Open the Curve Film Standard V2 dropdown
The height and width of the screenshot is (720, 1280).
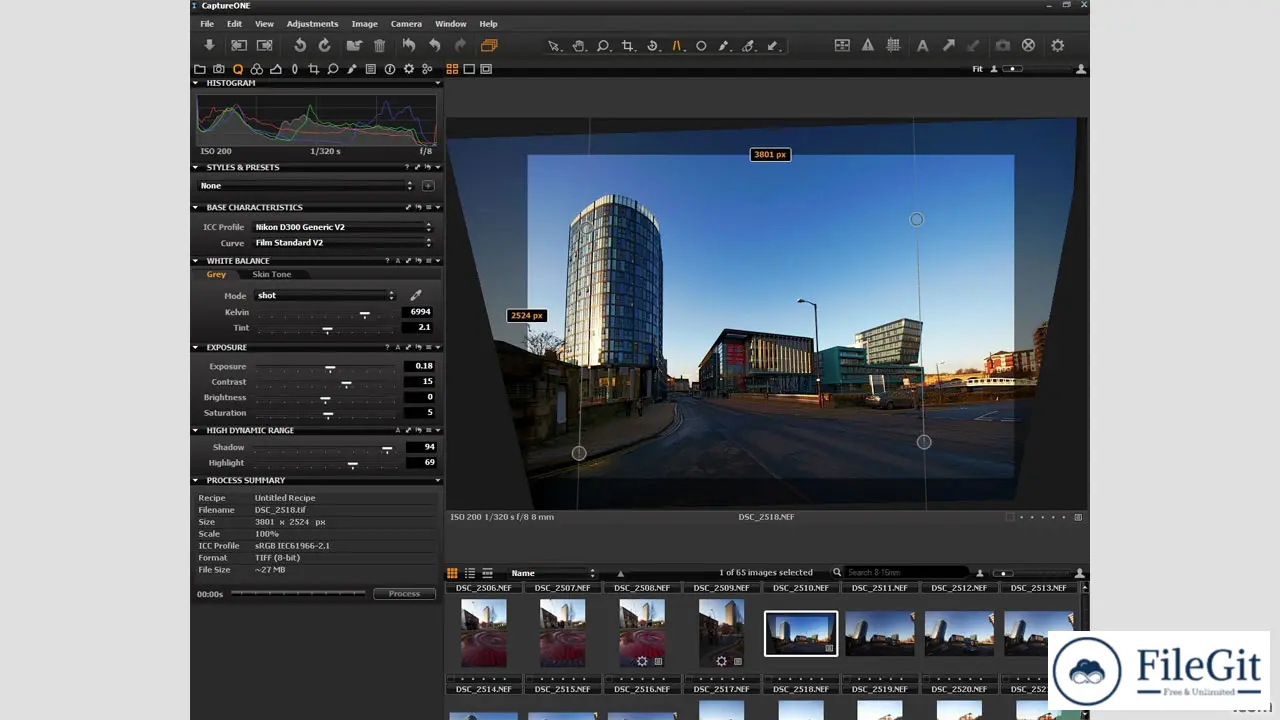tap(342, 243)
